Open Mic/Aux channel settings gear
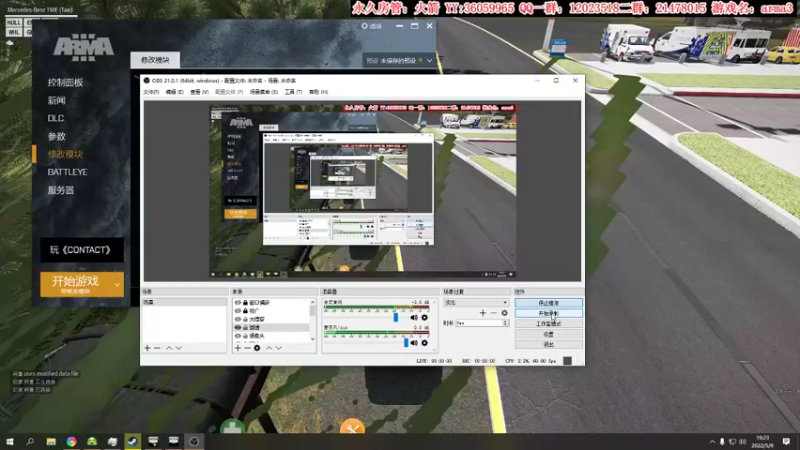The height and width of the screenshot is (450, 800). pyautogui.click(x=424, y=343)
